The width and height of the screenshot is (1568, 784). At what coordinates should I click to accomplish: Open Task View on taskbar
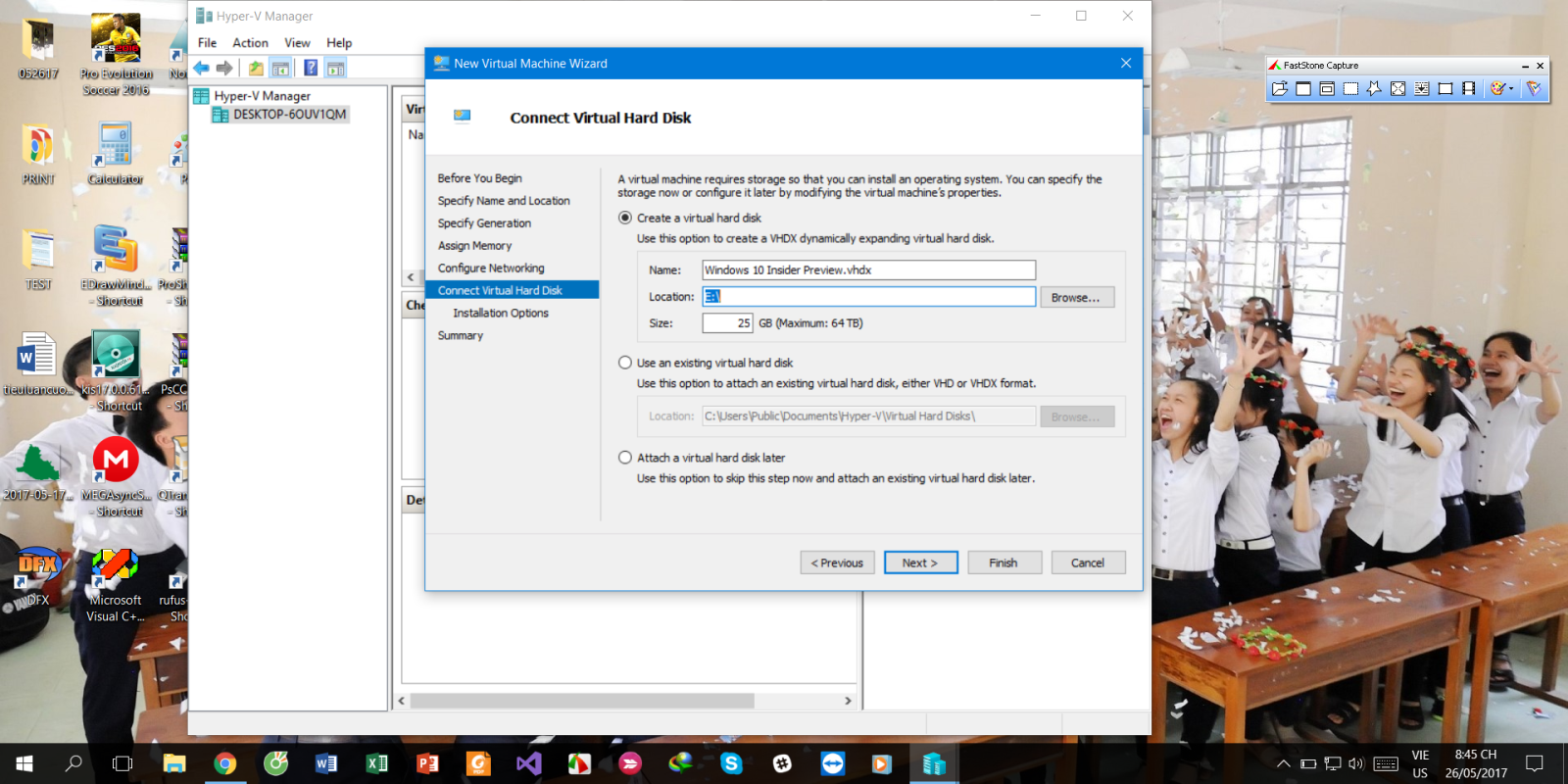(x=122, y=763)
